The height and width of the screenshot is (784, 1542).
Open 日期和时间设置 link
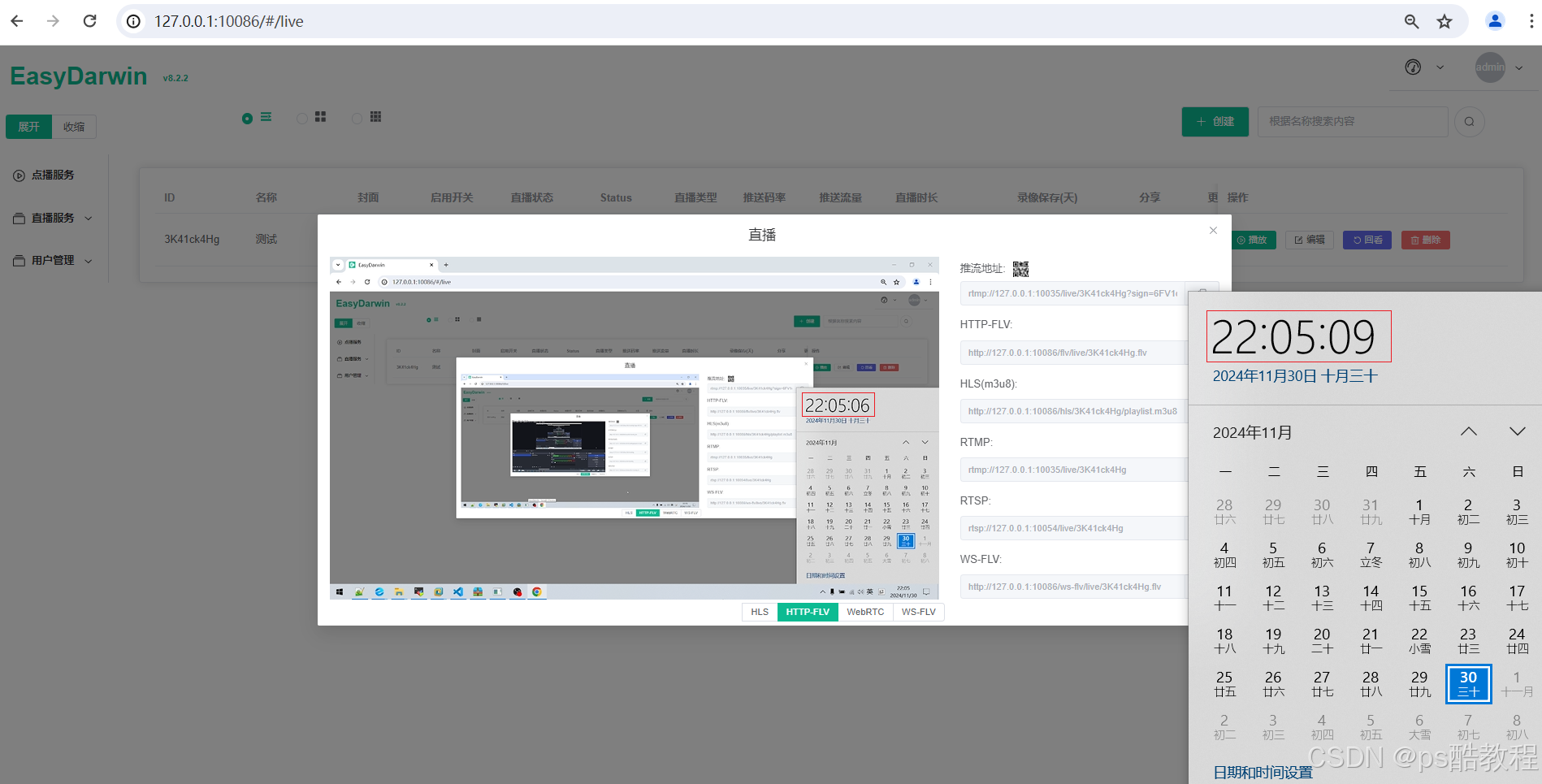(1263, 773)
